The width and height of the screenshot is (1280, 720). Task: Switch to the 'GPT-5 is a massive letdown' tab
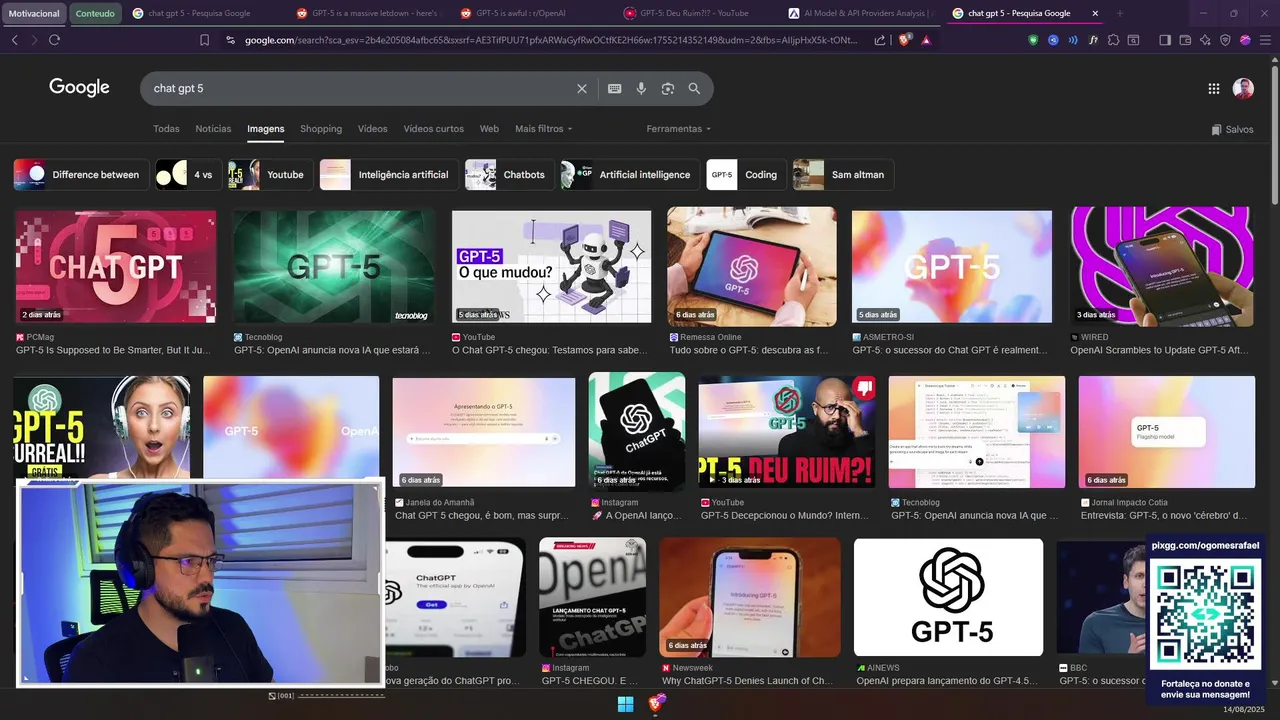[x=367, y=13]
